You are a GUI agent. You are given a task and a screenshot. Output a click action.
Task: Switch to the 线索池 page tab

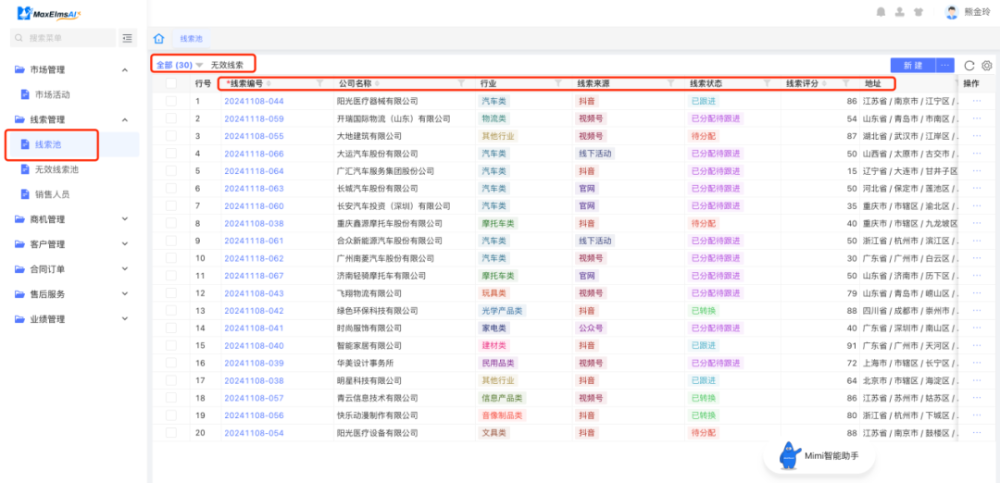click(x=191, y=38)
